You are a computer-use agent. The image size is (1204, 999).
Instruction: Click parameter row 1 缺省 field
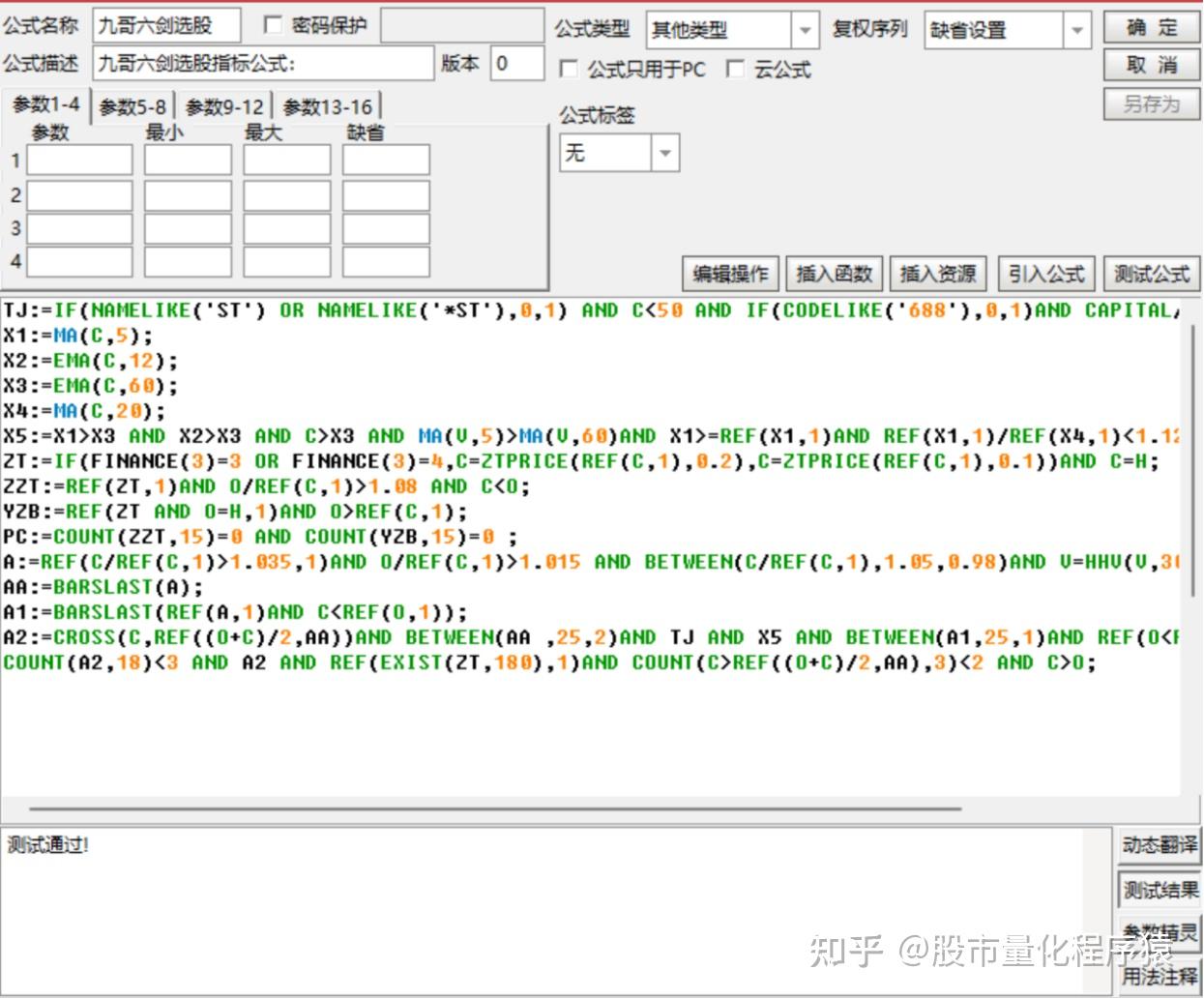pyautogui.click(x=386, y=160)
